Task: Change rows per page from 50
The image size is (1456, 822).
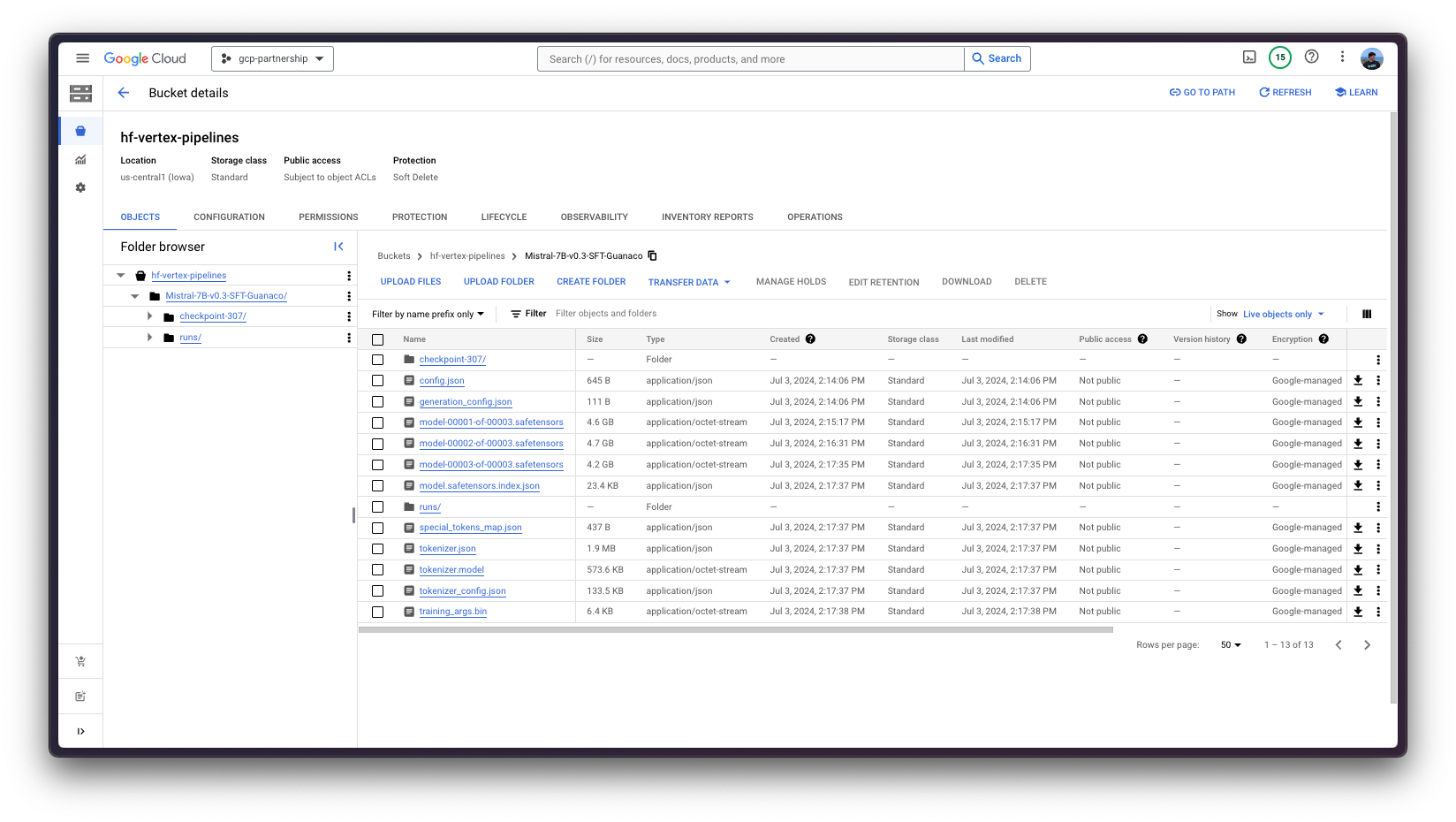Action: [x=1231, y=645]
